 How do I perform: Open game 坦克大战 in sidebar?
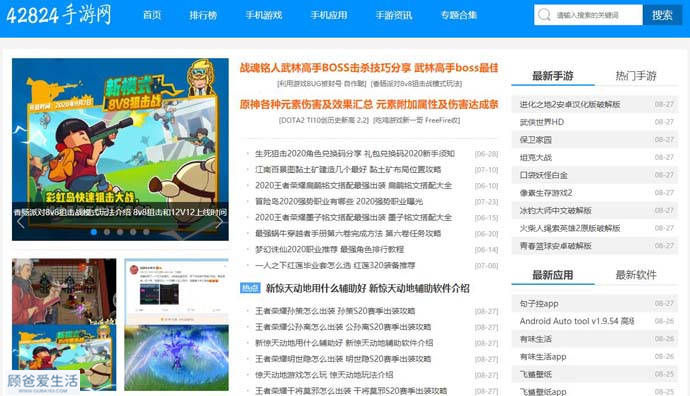coord(536,157)
